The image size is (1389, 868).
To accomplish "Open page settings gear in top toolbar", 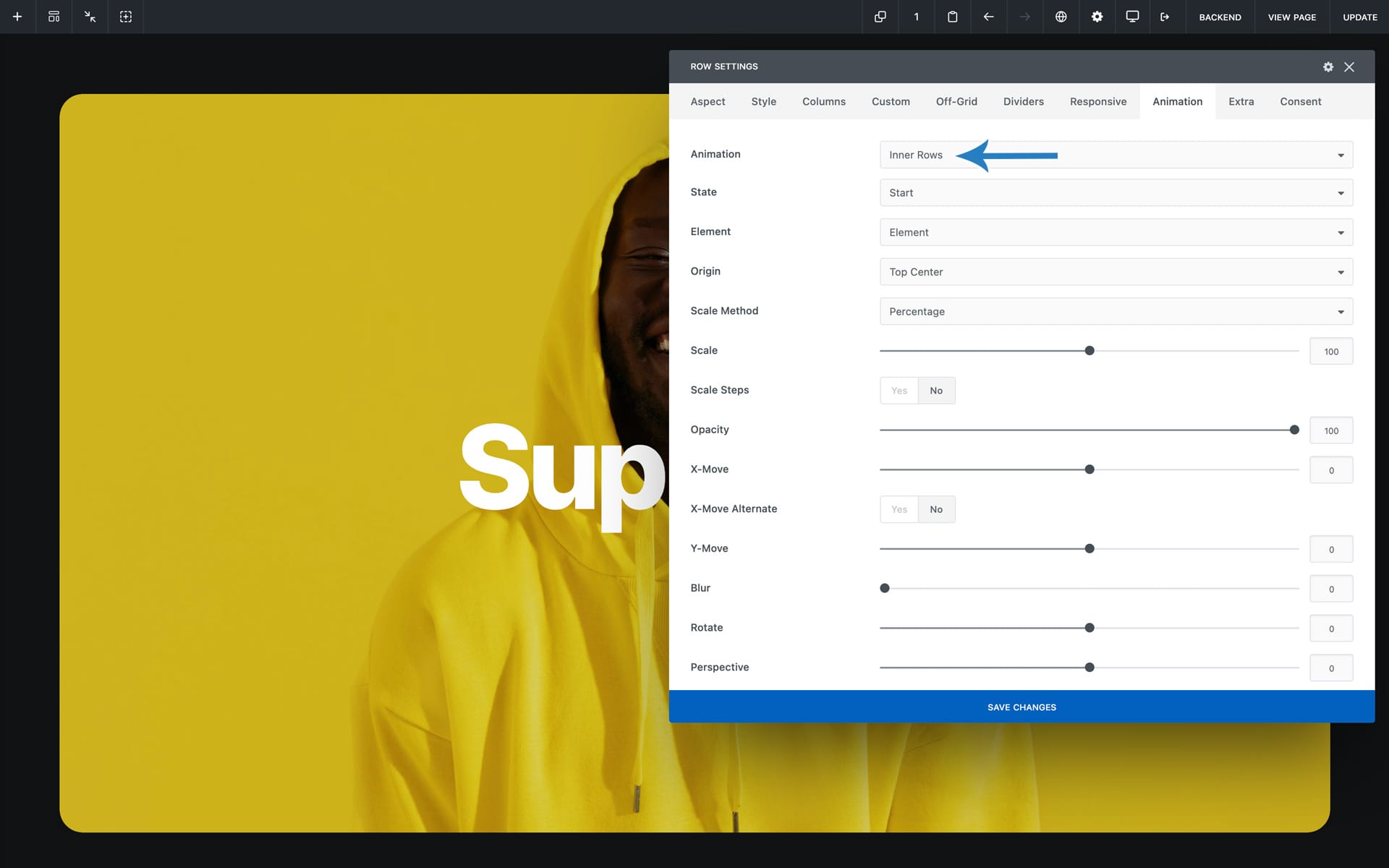I will 1097,17.
